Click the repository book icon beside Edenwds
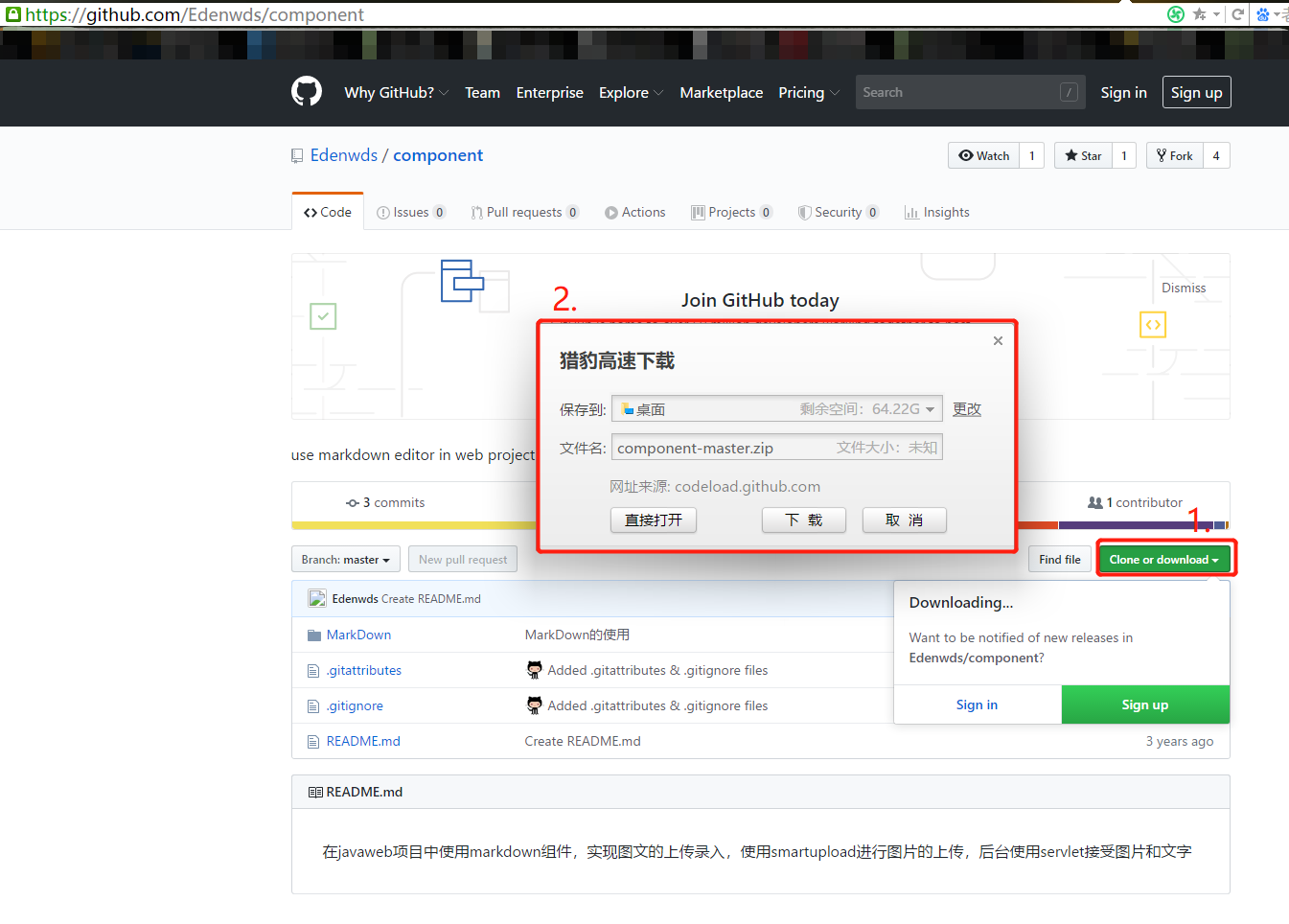The height and width of the screenshot is (924, 1289). point(297,156)
